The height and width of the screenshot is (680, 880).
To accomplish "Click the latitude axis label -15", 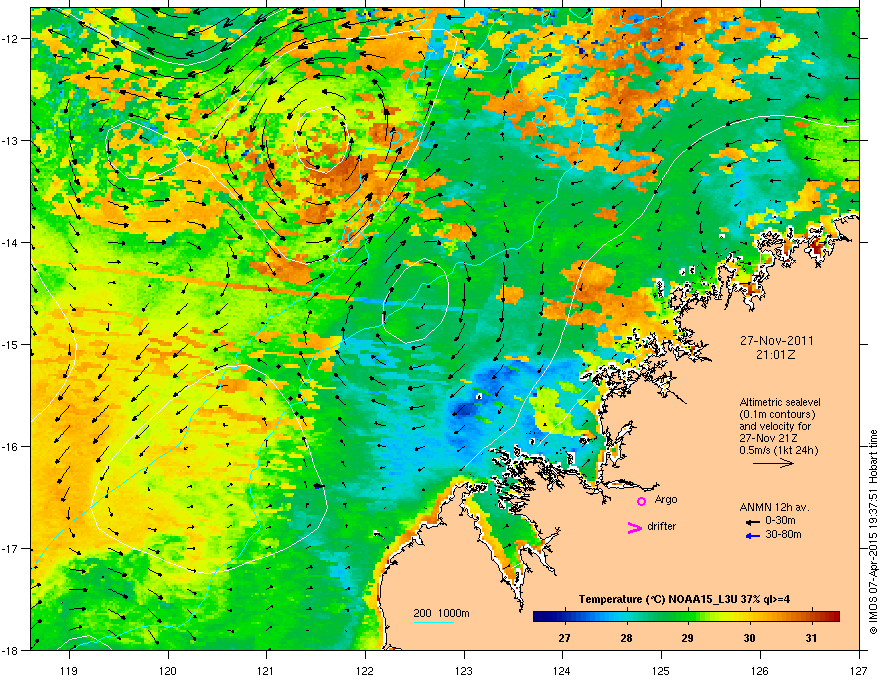I will (x=12, y=344).
